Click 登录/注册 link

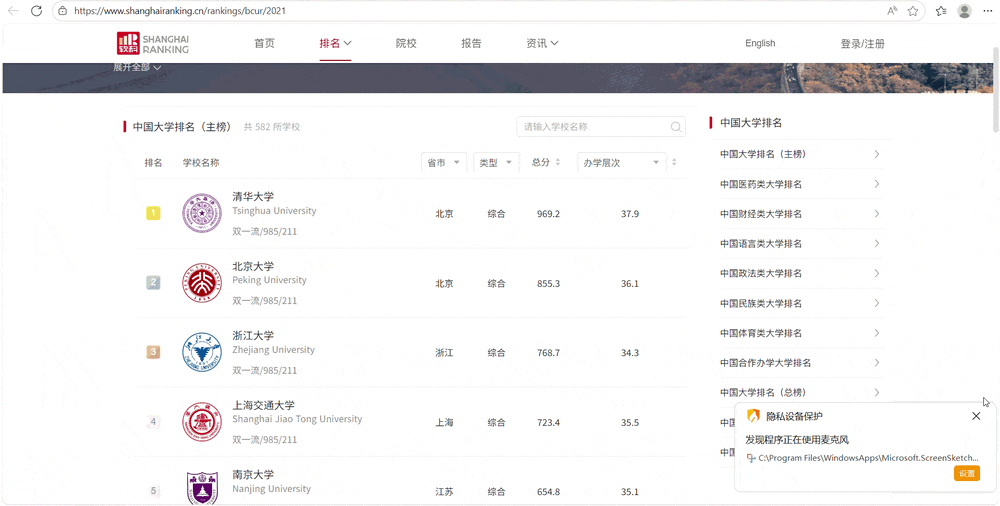click(862, 43)
